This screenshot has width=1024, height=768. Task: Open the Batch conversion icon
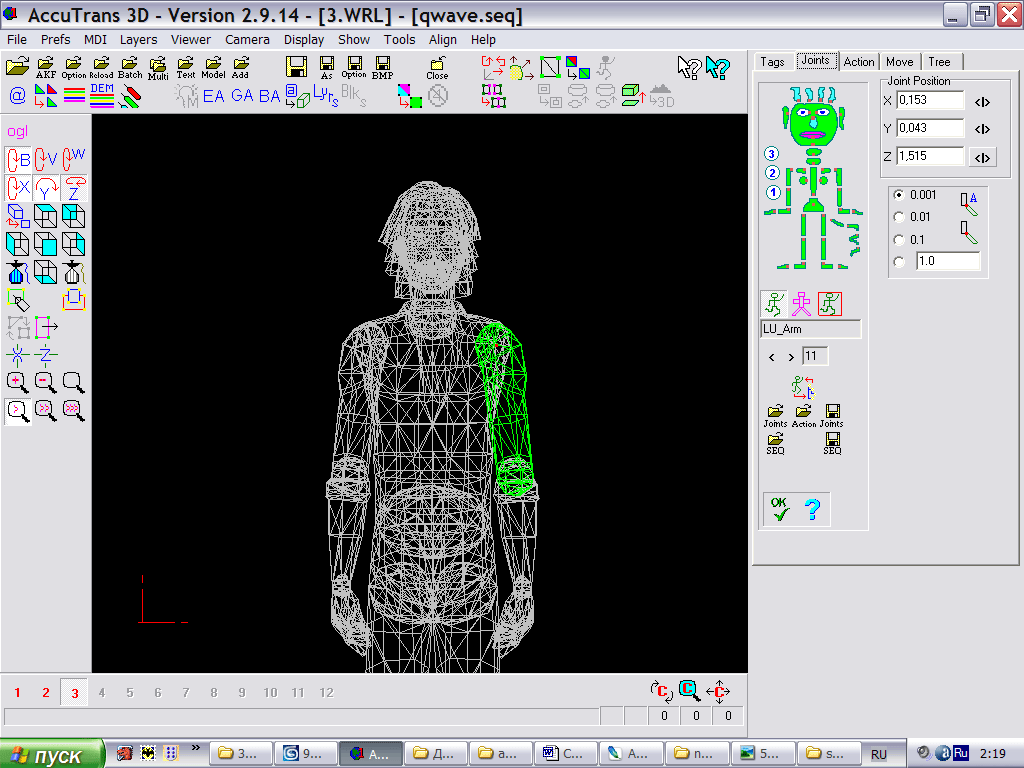click(x=130, y=68)
